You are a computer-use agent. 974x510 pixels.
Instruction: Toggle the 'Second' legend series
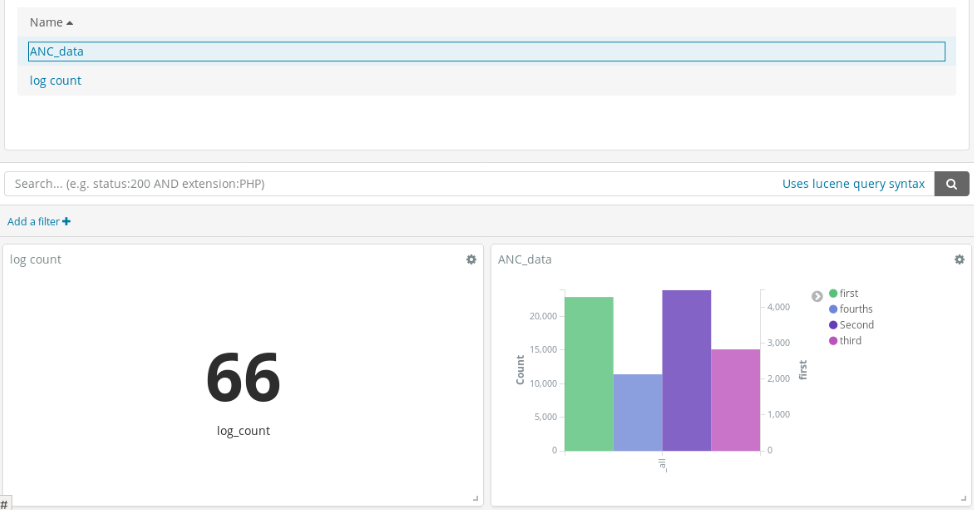(x=856, y=325)
